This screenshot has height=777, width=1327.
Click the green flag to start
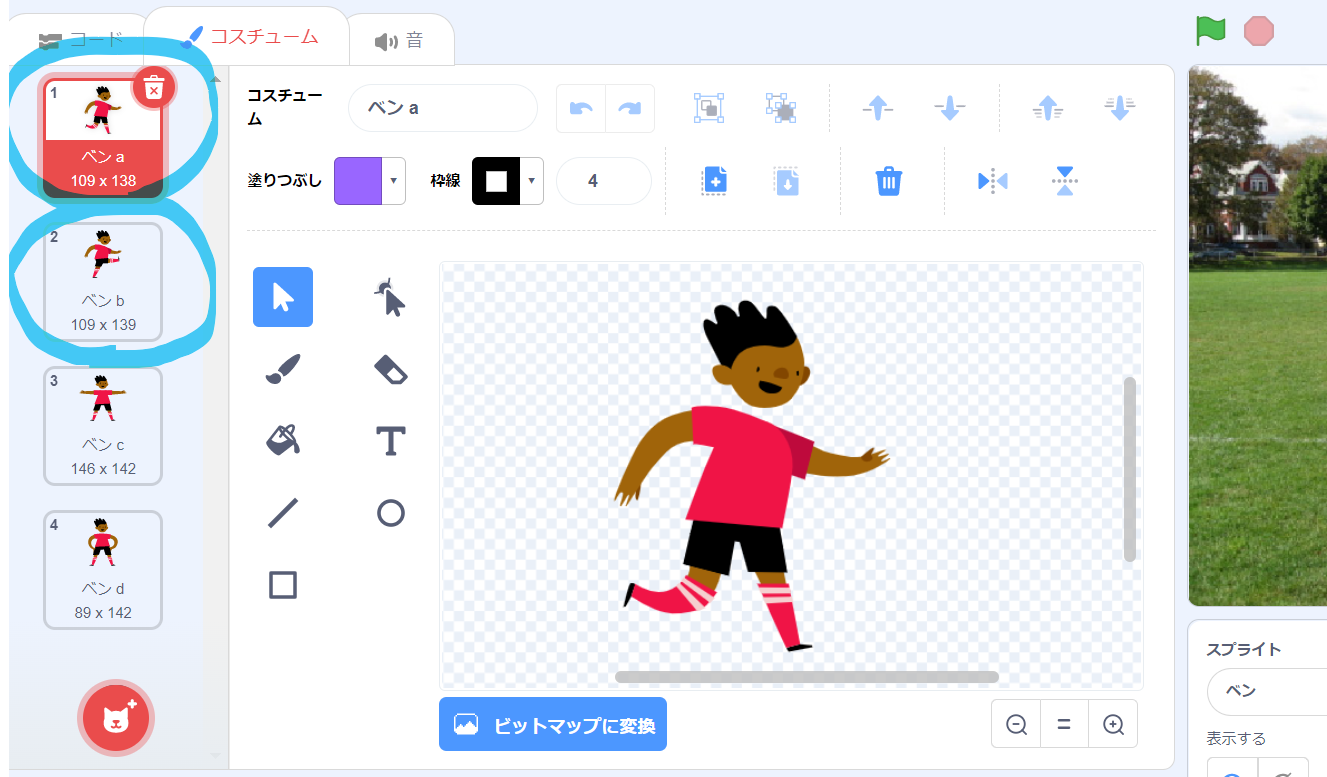(x=1211, y=31)
